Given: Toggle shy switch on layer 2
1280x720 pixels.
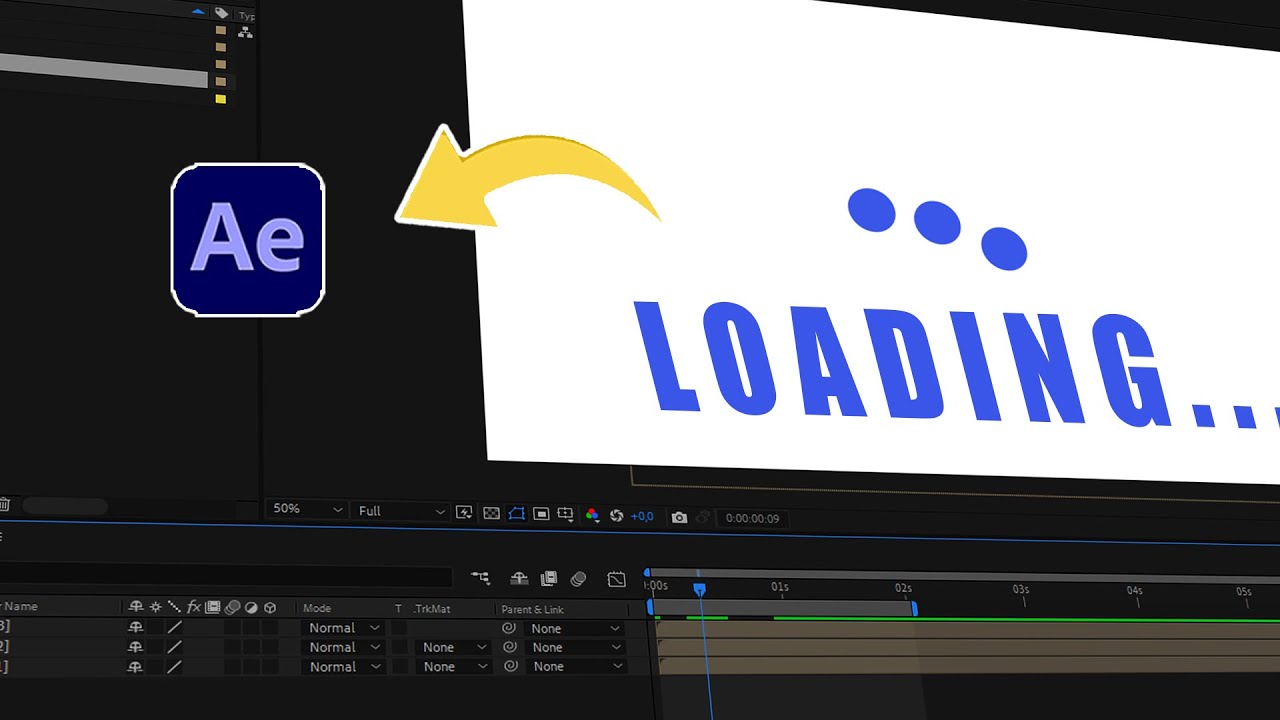Looking at the screenshot, I should [x=136, y=647].
